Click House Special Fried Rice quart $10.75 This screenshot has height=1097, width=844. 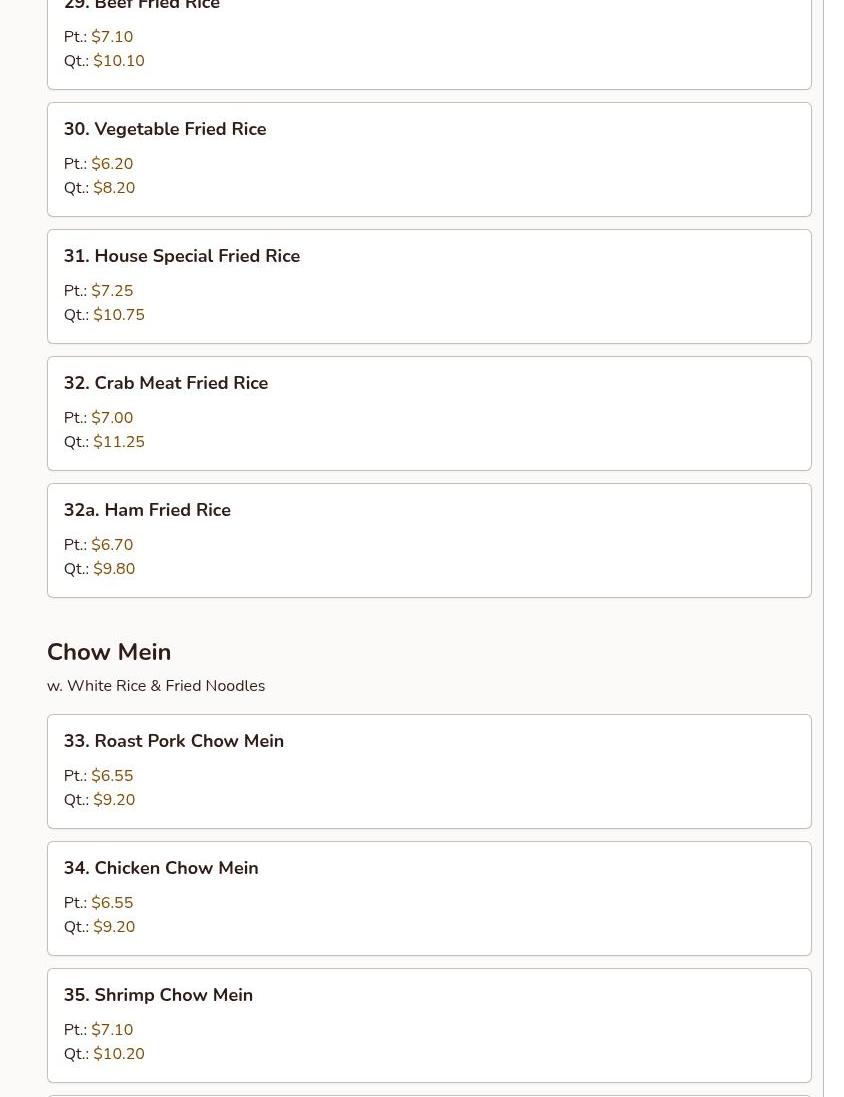pyautogui.click(x=118, y=315)
